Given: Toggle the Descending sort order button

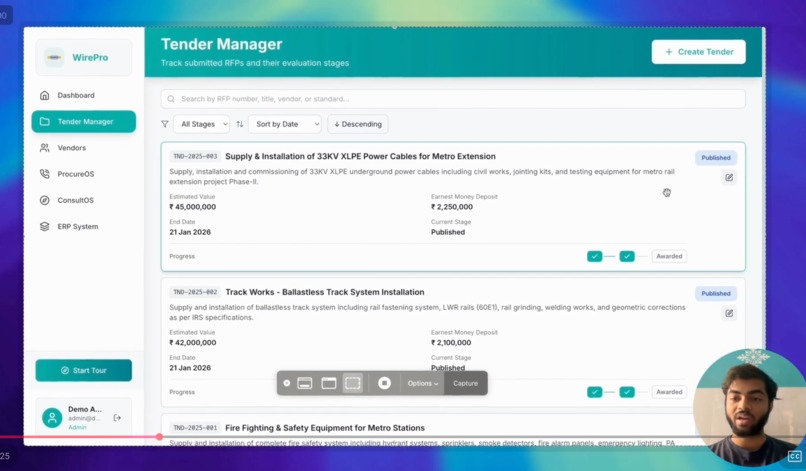Looking at the screenshot, I should (358, 124).
